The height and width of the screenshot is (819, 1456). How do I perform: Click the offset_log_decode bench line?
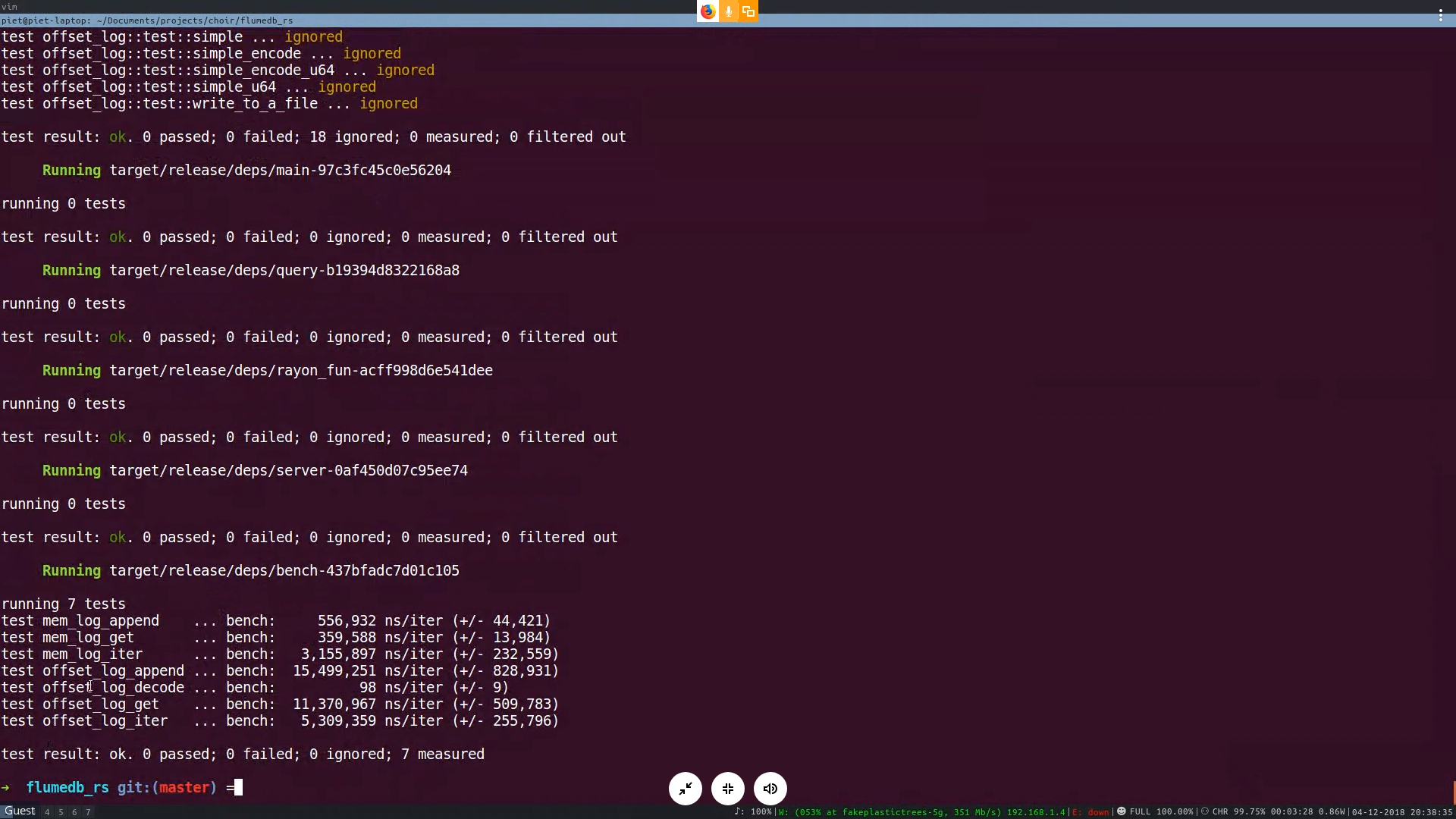255,688
